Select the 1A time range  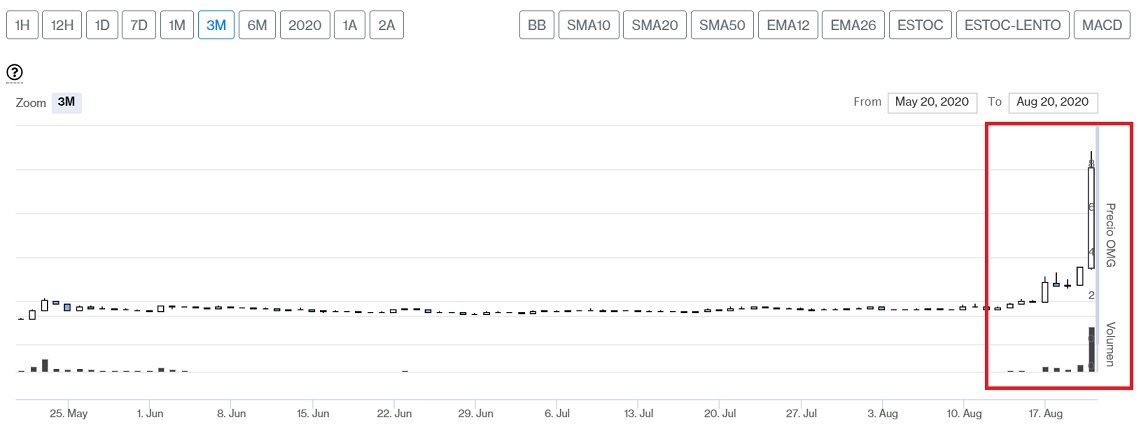point(350,25)
